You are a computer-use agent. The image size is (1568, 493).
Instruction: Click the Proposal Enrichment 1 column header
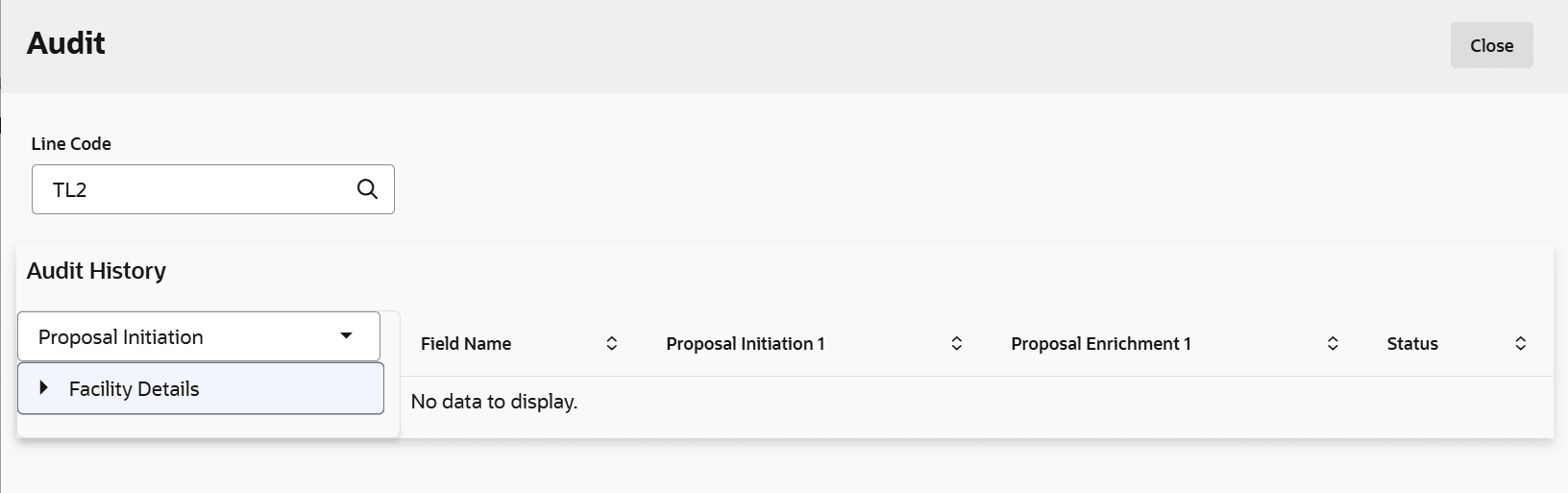[x=1101, y=344]
